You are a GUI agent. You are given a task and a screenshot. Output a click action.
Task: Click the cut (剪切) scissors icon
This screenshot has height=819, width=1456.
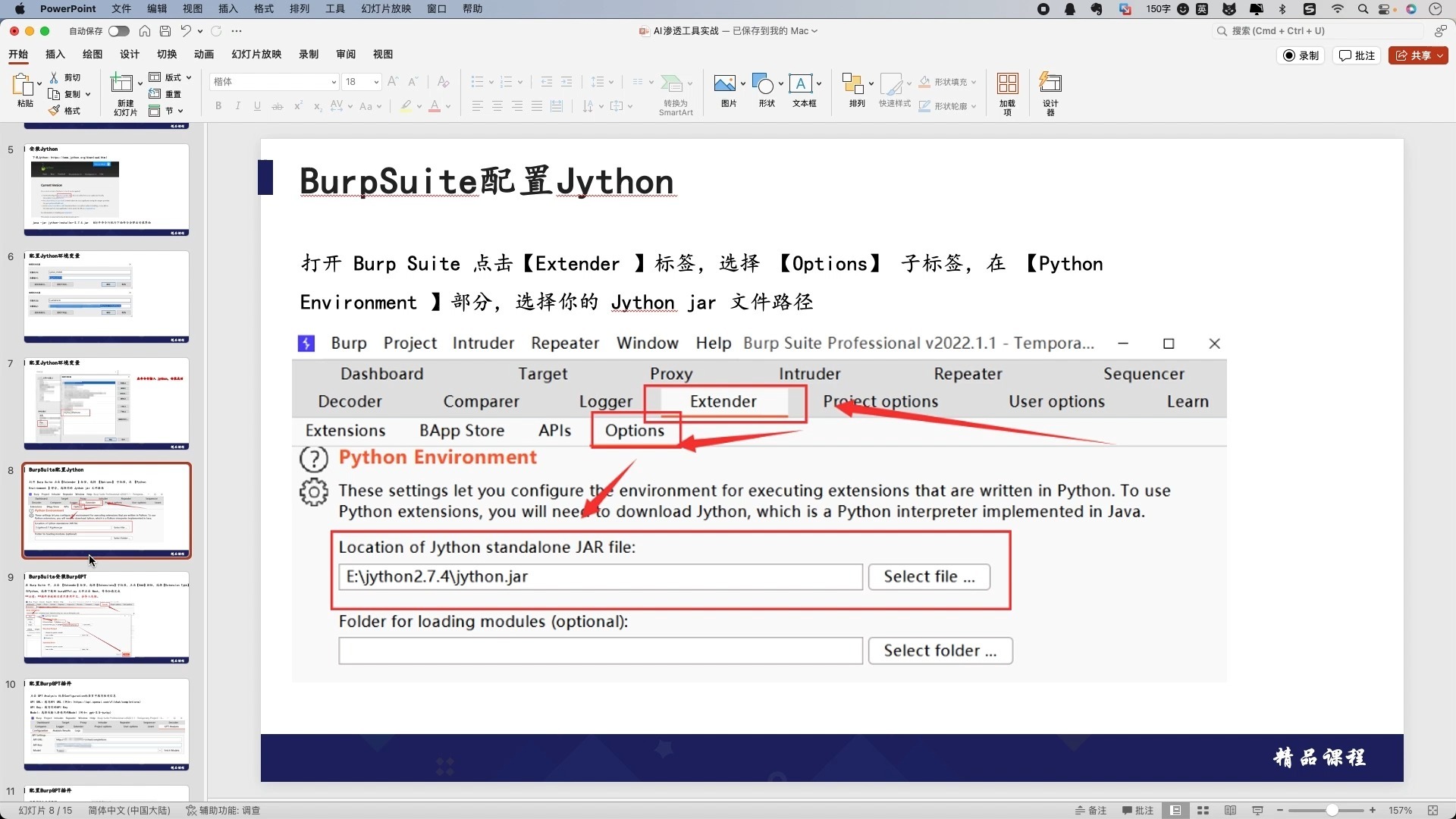click(x=55, y=77)
